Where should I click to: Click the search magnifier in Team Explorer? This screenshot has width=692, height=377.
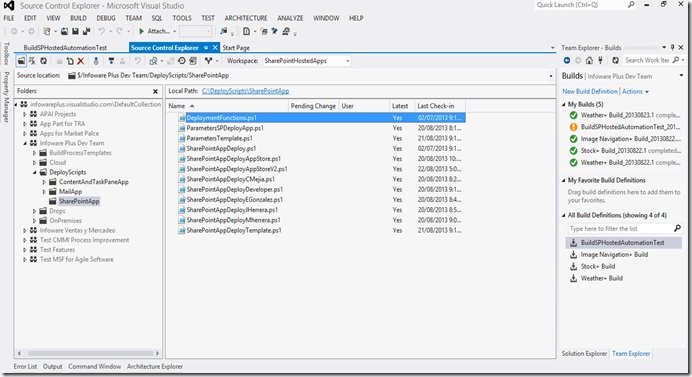676,60
